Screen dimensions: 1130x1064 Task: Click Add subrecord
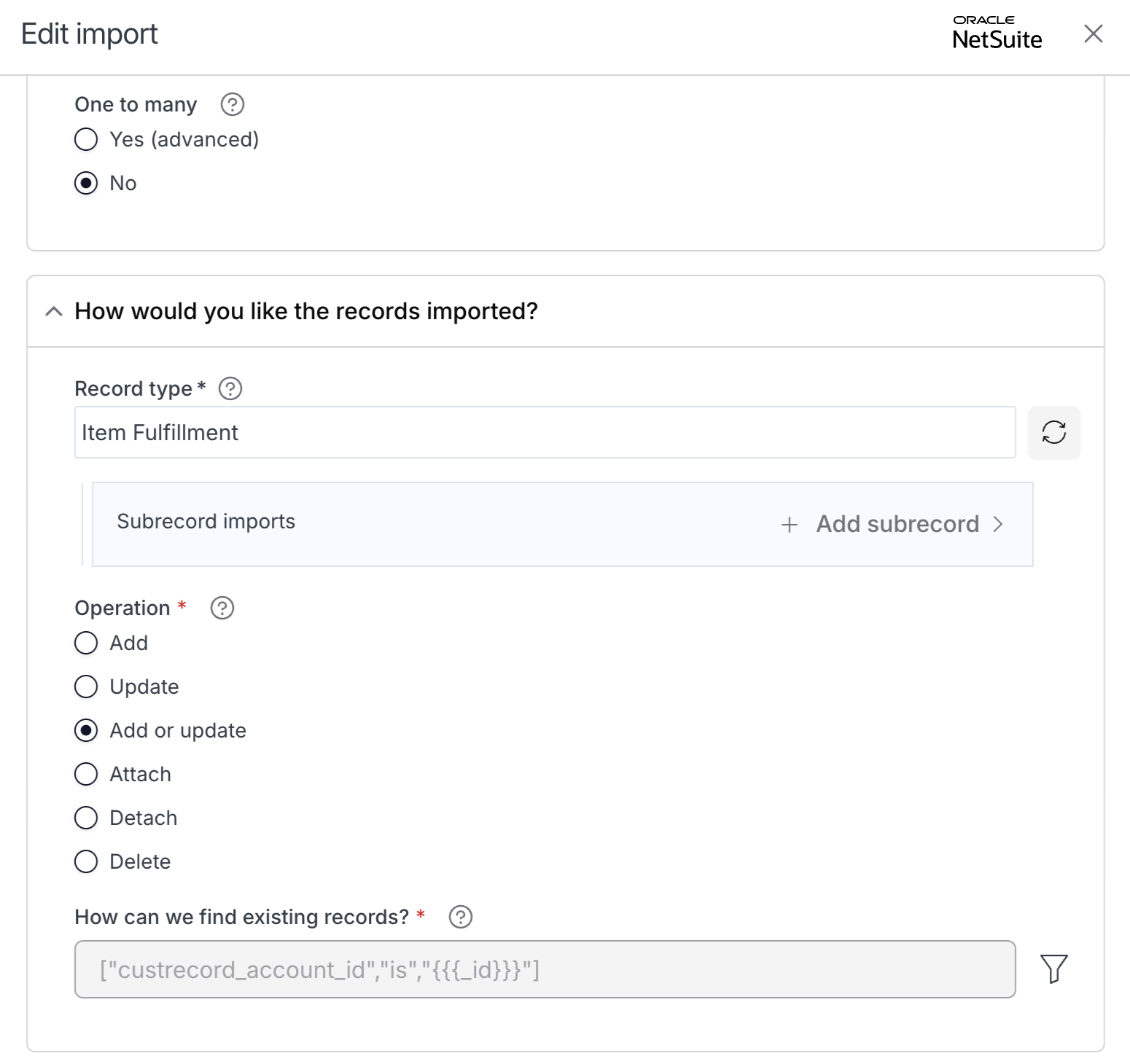tap(897, 524)
